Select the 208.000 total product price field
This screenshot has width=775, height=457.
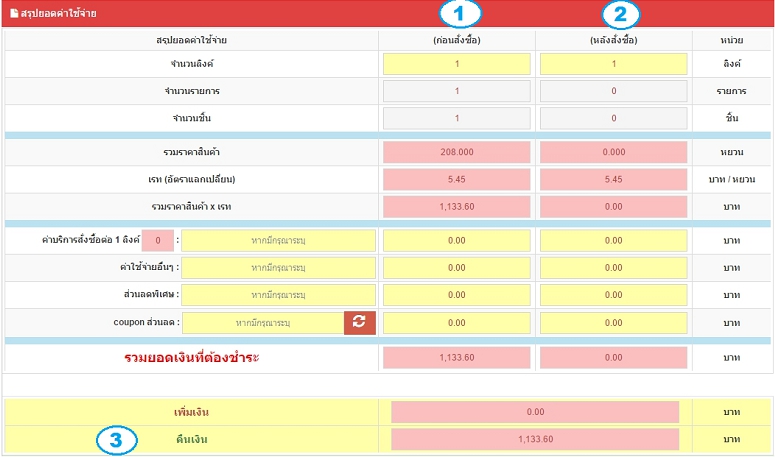pos(457,152)
